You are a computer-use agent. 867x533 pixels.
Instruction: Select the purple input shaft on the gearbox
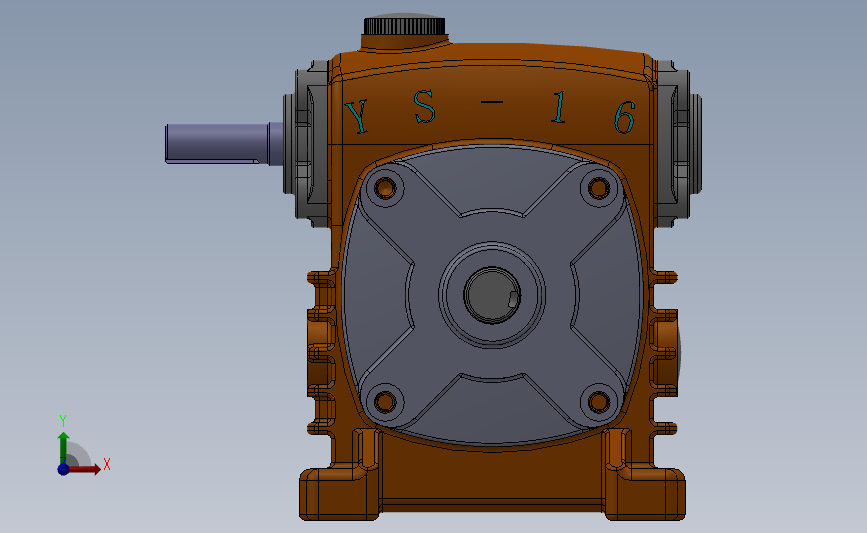tap(224, 143)
